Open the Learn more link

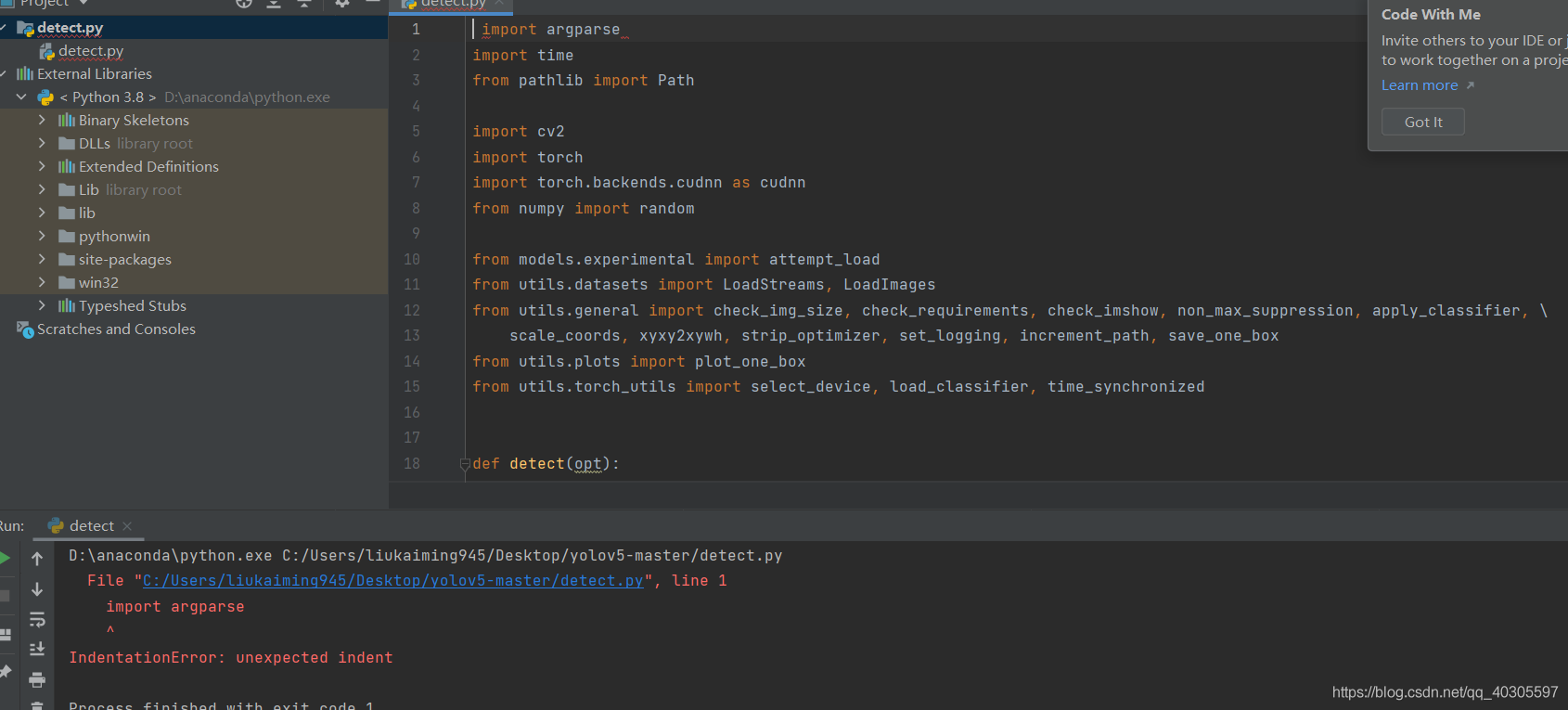tap(1420, 85)
